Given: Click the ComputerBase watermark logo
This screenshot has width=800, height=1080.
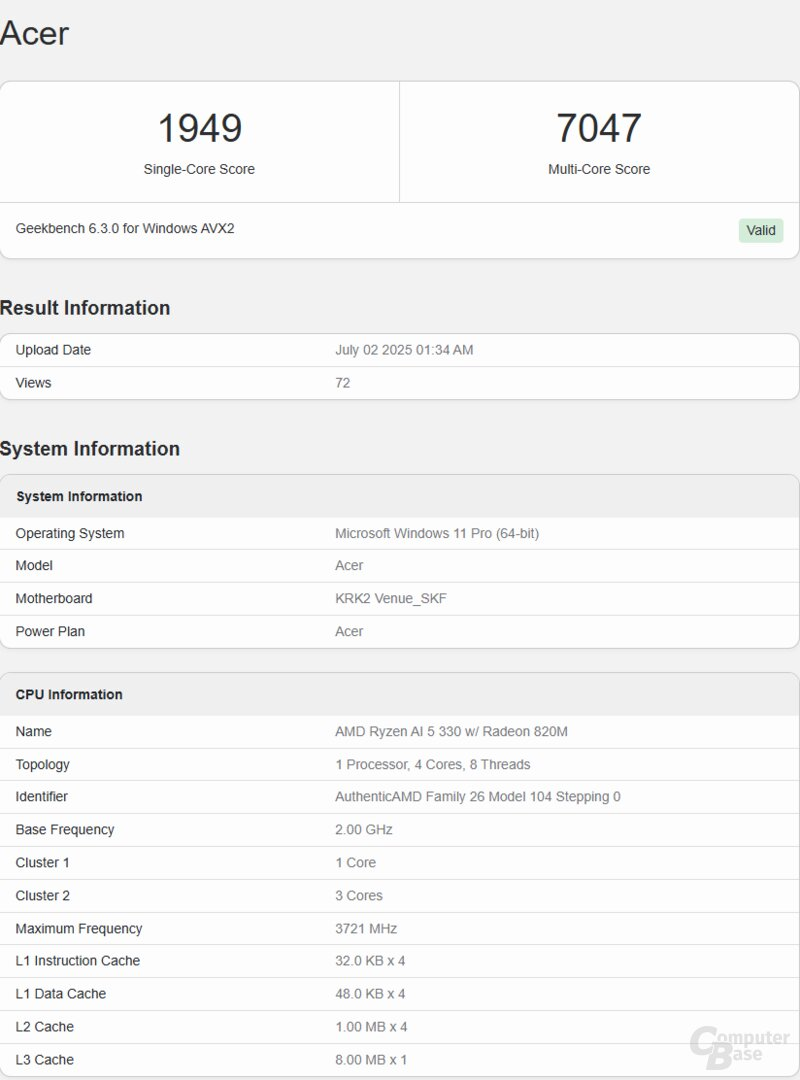Looking at the screenshot, I should click(x=739, y=1045).
